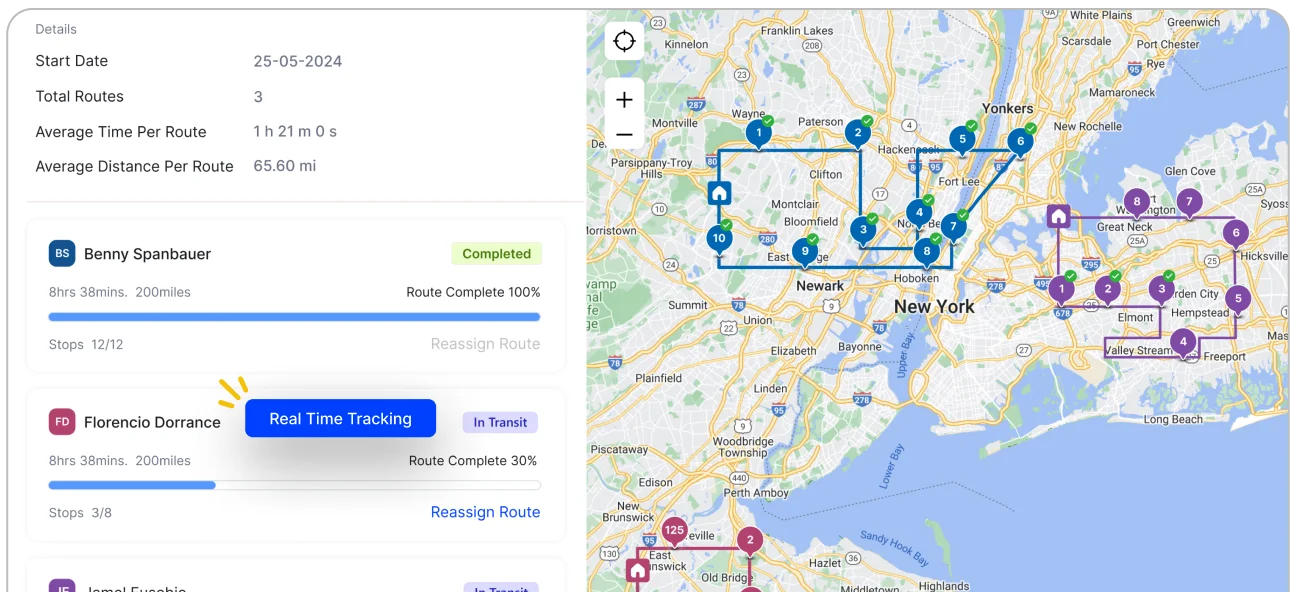The image size is (1296, 592).
Task: Click the New York city label on map
Action: tap(934, 307)
